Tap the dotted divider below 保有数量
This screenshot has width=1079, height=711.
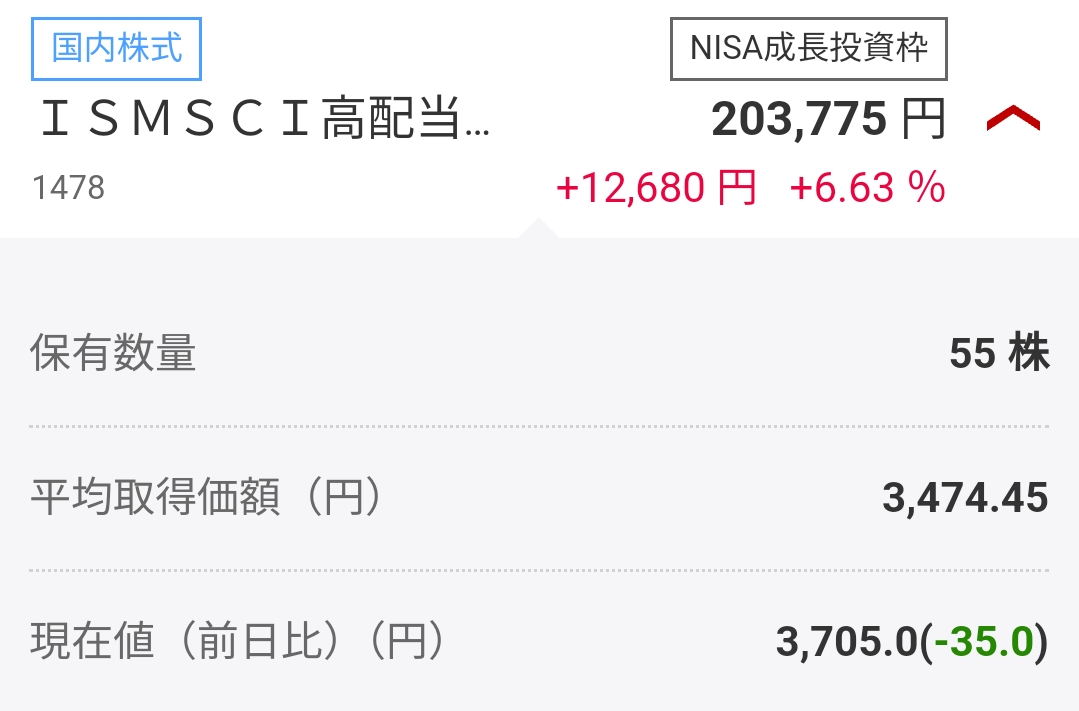click(x=539, y=426)
